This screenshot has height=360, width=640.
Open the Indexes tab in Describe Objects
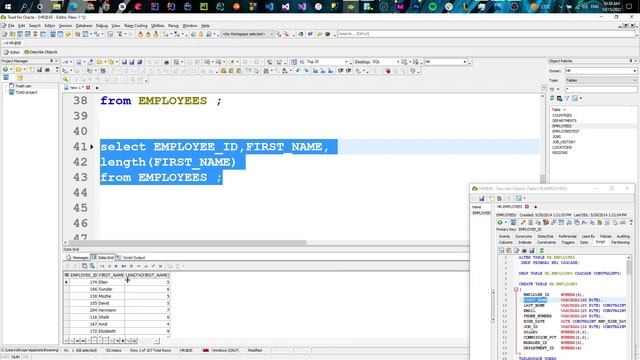pyautogui.click(x=525, y=242)
